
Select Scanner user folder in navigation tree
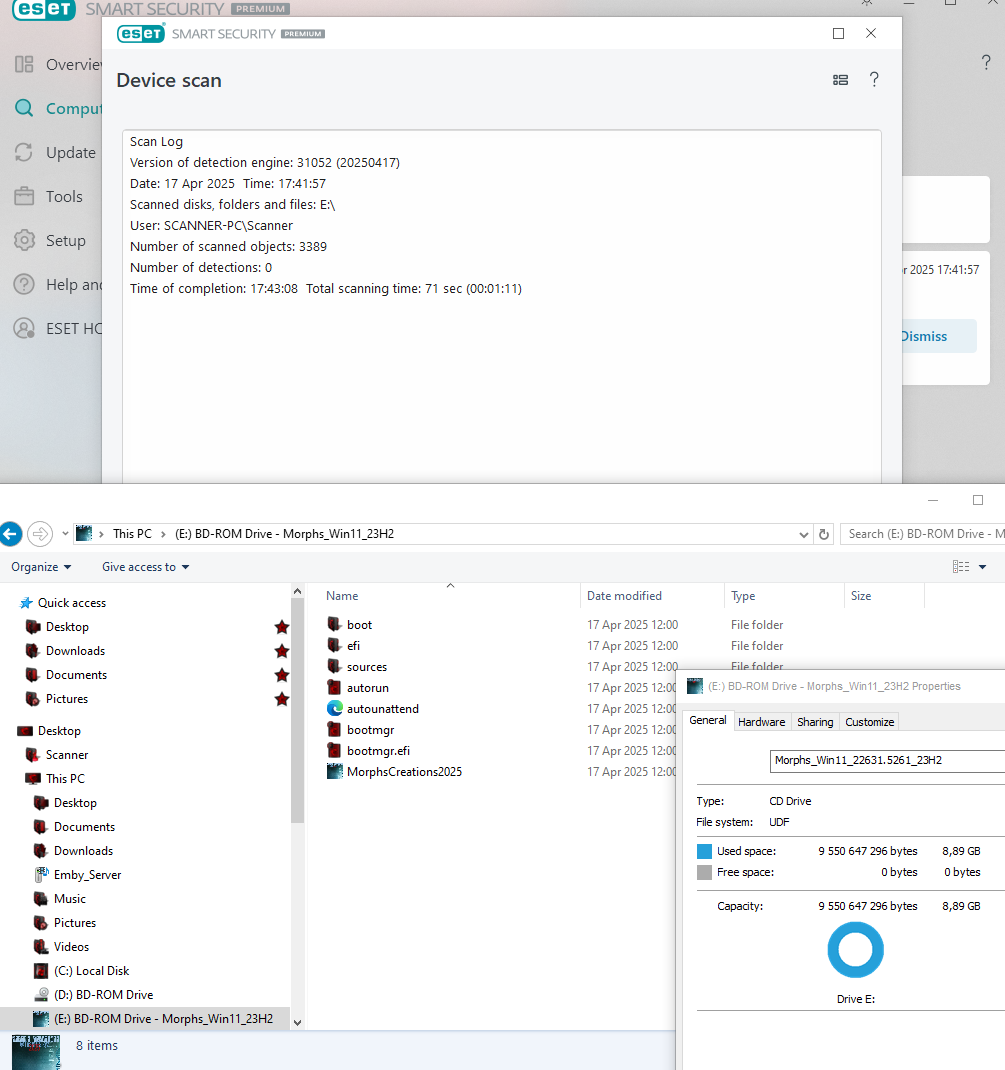pyautogui.click(x=66, y=755)
